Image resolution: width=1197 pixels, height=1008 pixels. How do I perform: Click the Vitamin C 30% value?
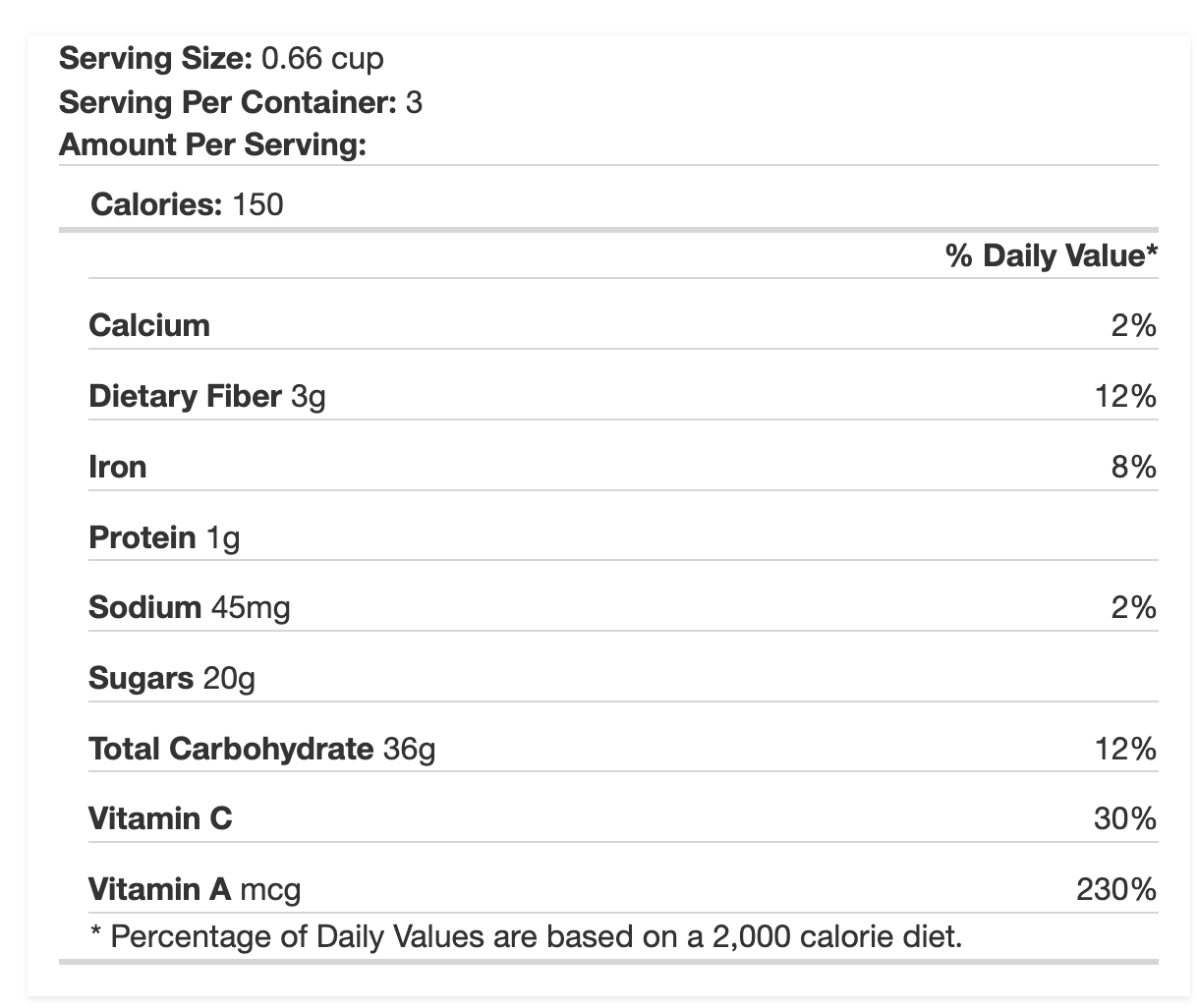coord(1125,818)
